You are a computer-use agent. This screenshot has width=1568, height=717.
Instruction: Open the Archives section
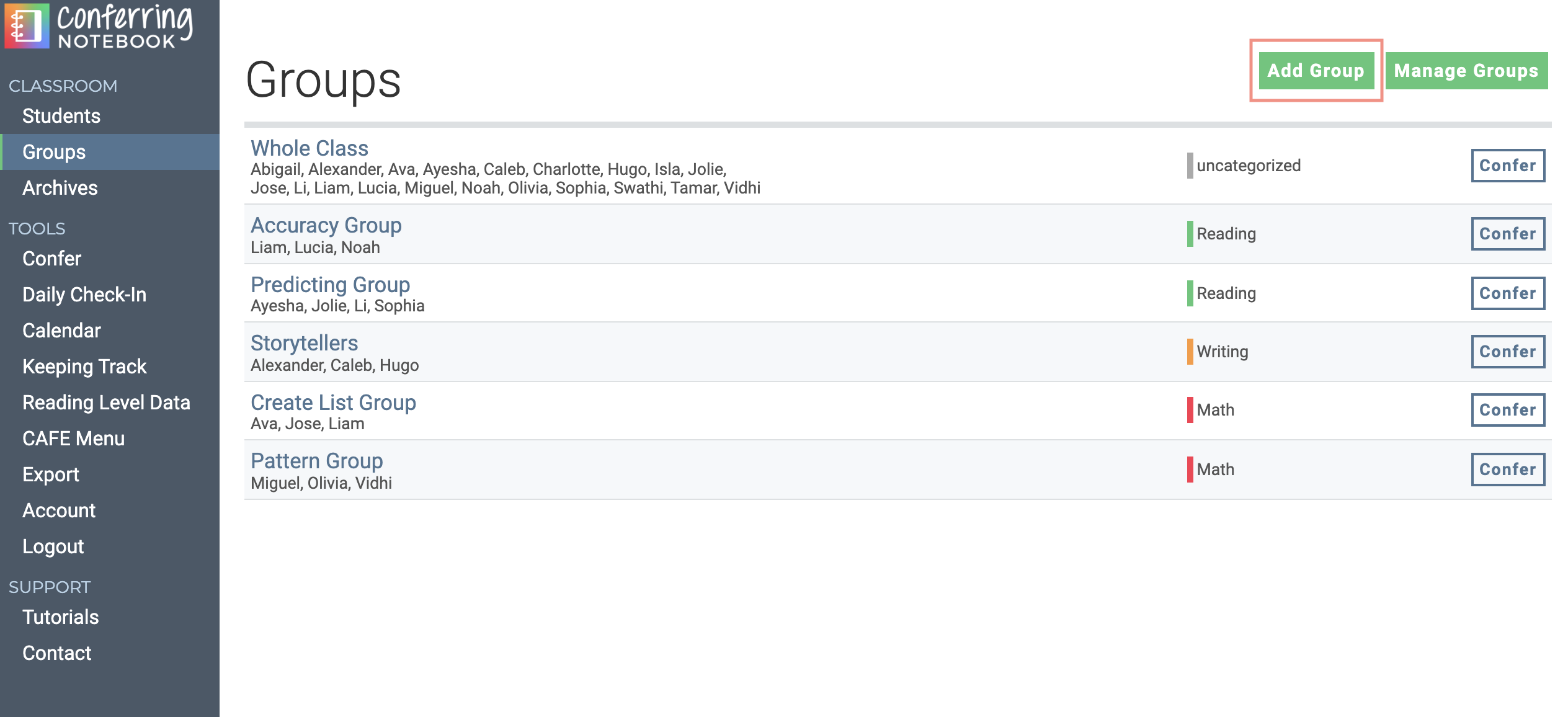coord(59,187)
